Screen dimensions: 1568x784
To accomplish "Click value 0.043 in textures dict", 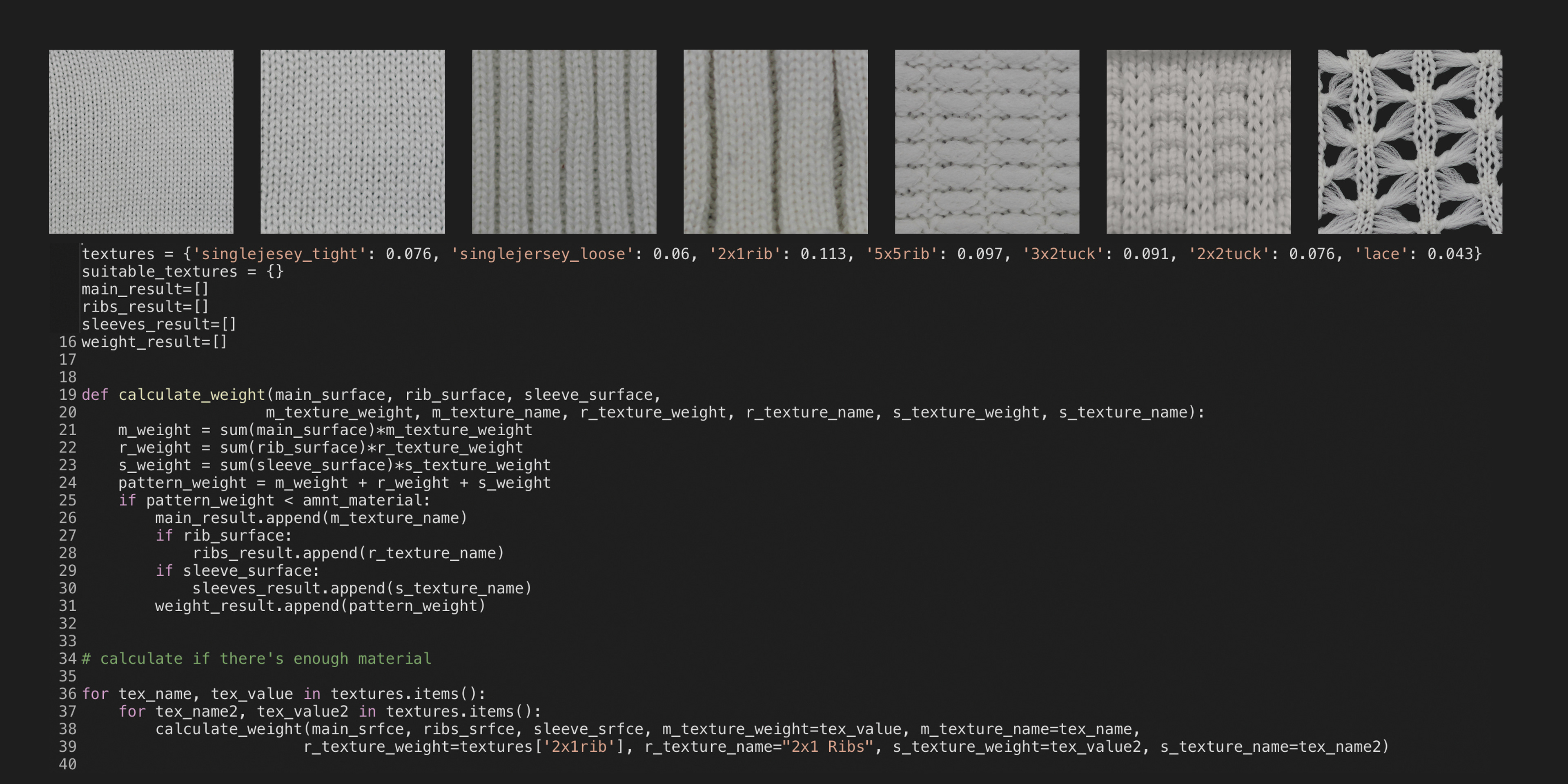I will point(1450,254).
